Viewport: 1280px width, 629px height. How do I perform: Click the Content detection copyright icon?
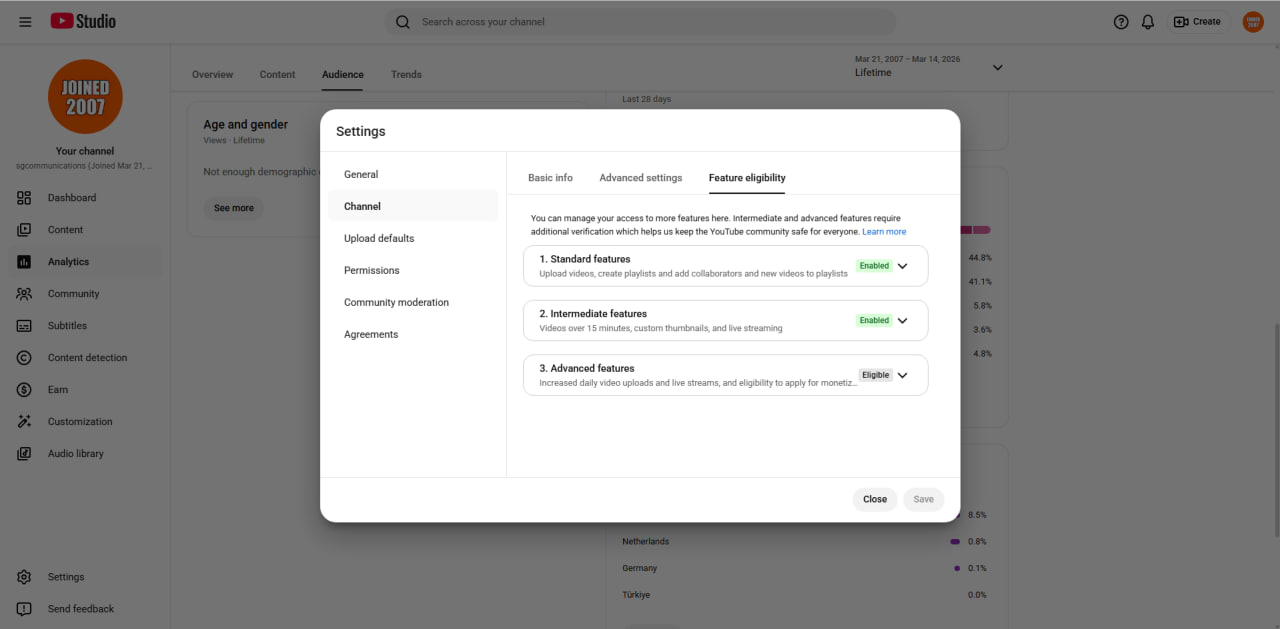click(x=24, y=358)
